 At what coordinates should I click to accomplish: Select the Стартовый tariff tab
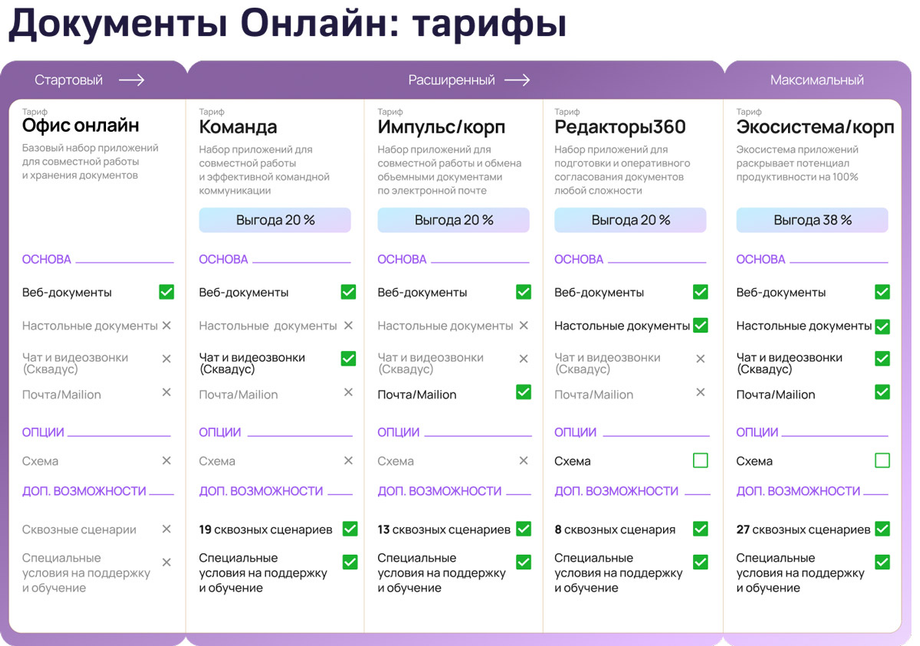pos(69,80)
